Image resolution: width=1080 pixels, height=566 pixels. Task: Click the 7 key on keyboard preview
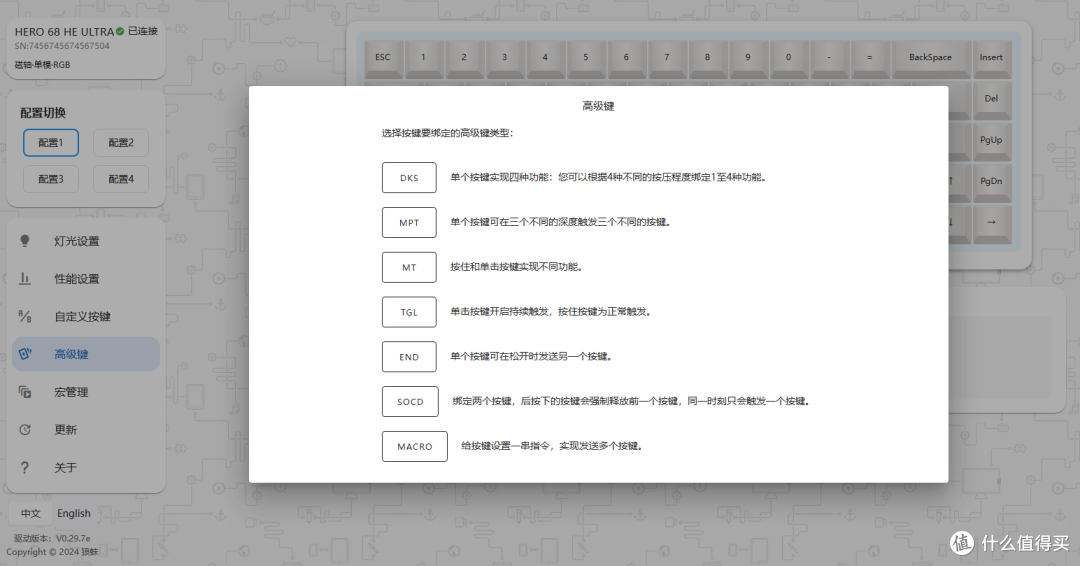pyautogui.click(x=667, y=58)
